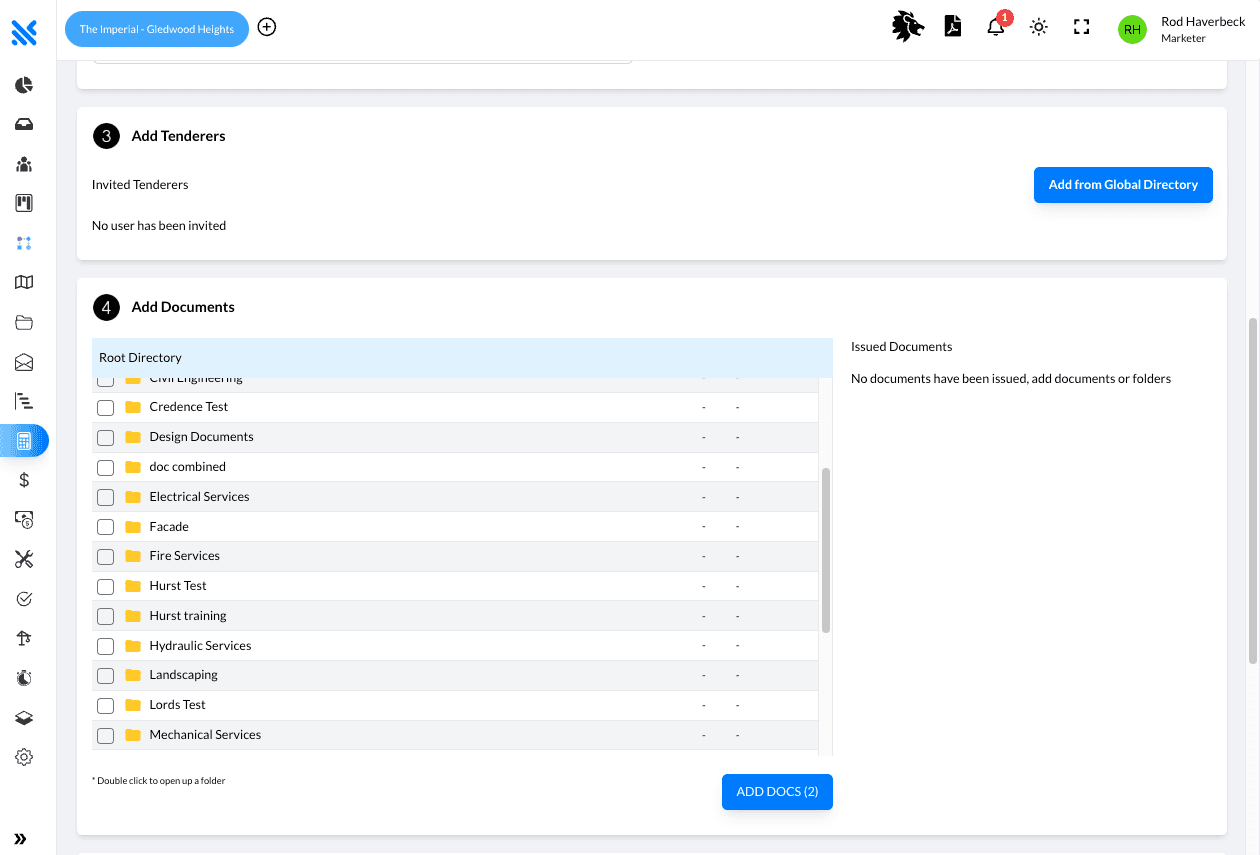This screenshot has height=855, width=1260.
Task: Toggle fullscreen mode icon
Action: click(1081, 27)
